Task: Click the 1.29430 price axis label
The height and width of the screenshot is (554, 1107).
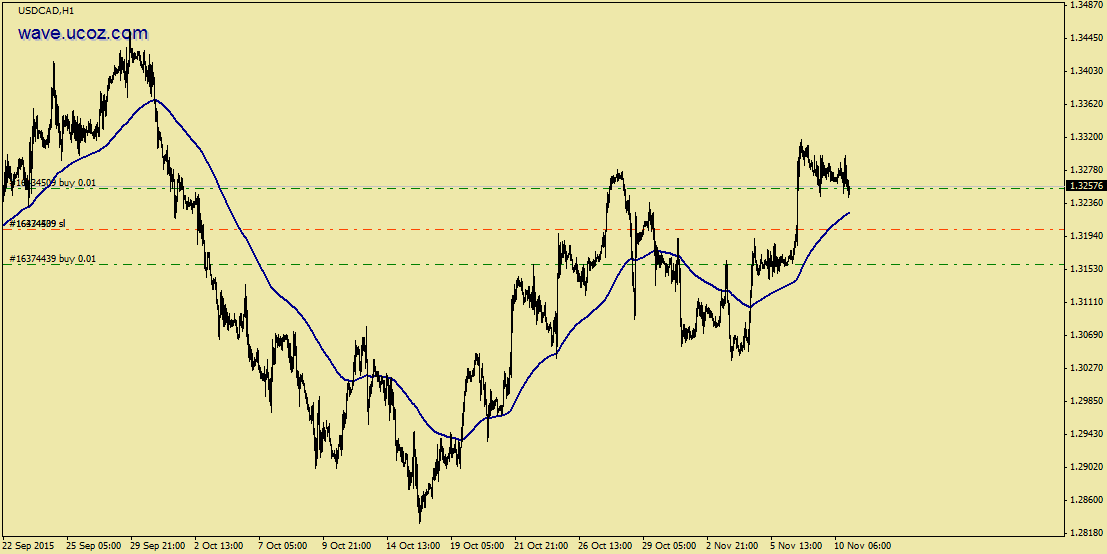Action: [x=1086, y=433]
